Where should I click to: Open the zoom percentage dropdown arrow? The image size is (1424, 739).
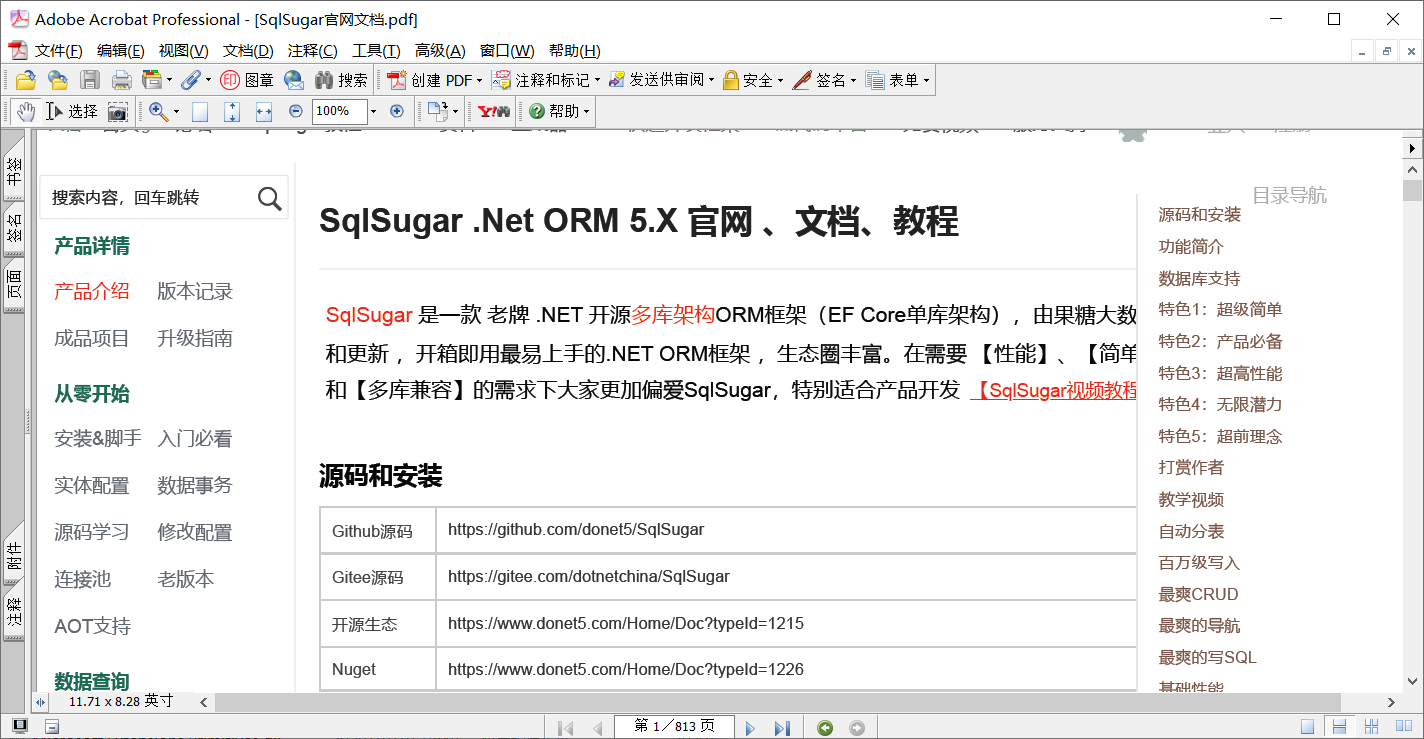coord(374,111)
